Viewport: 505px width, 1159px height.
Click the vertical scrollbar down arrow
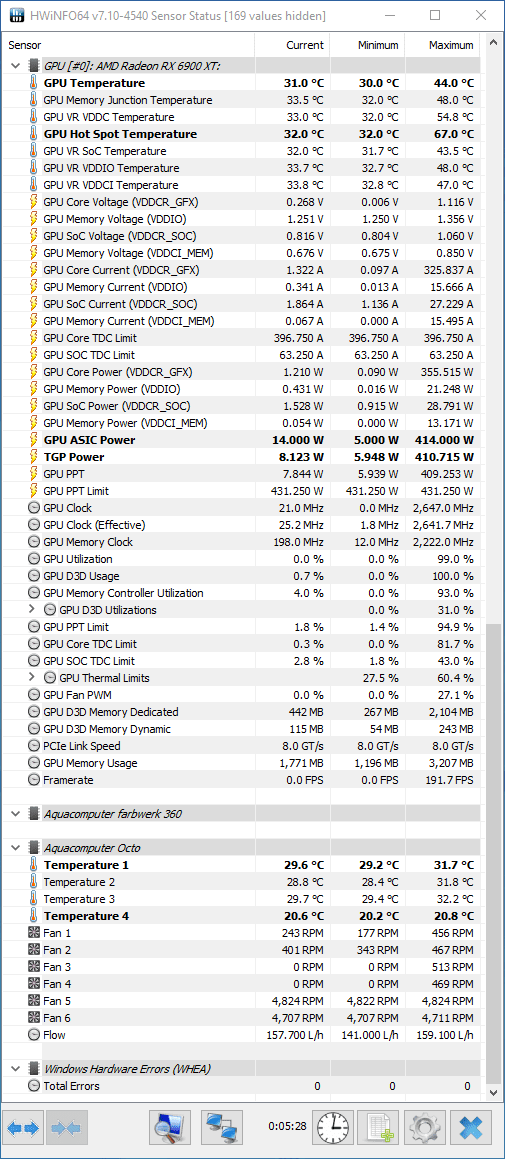pyautogui.click(x=491, y=1092)
